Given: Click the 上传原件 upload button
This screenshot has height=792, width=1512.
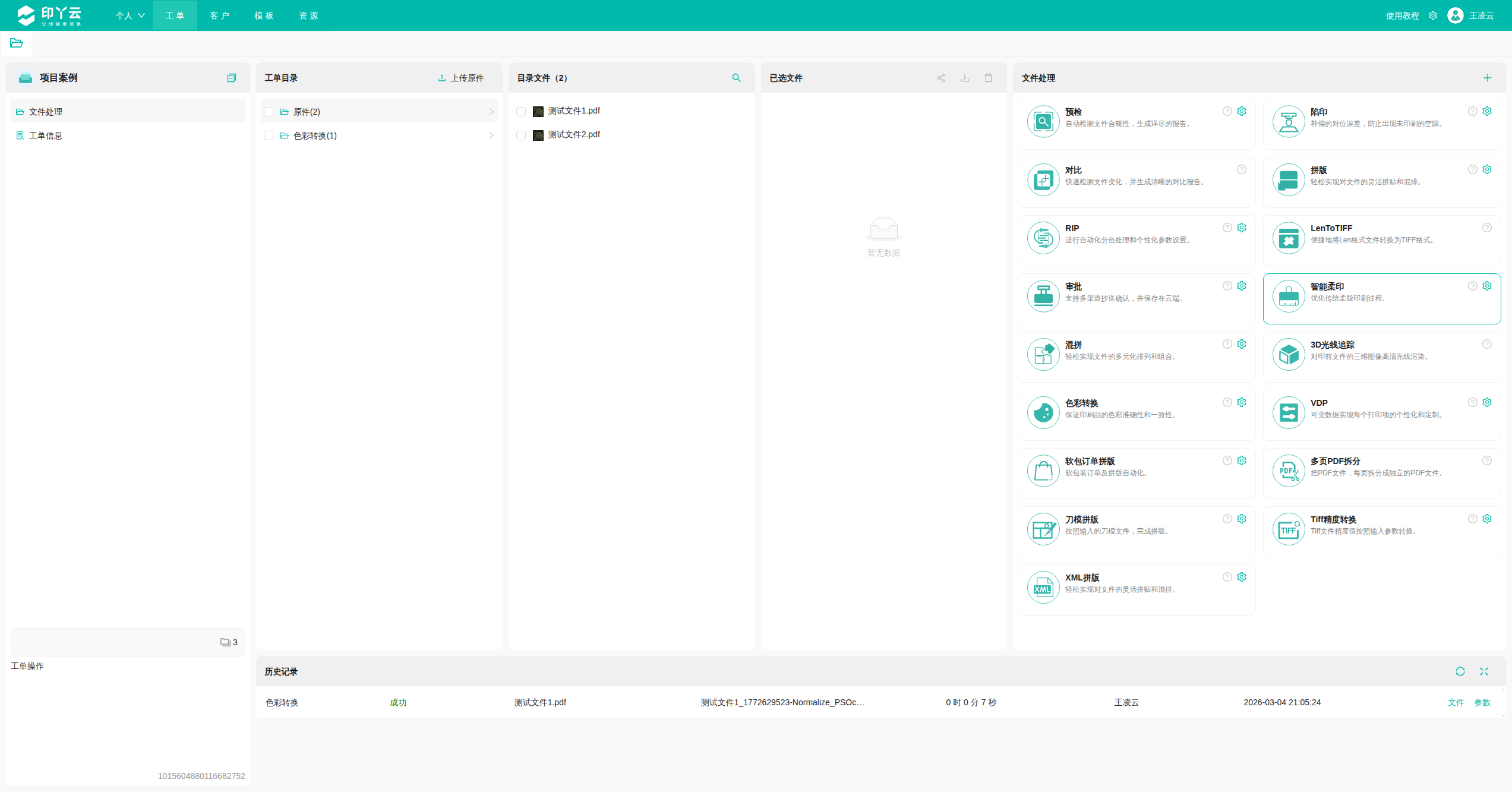Looking at the screenshot, I should [461, 78].
